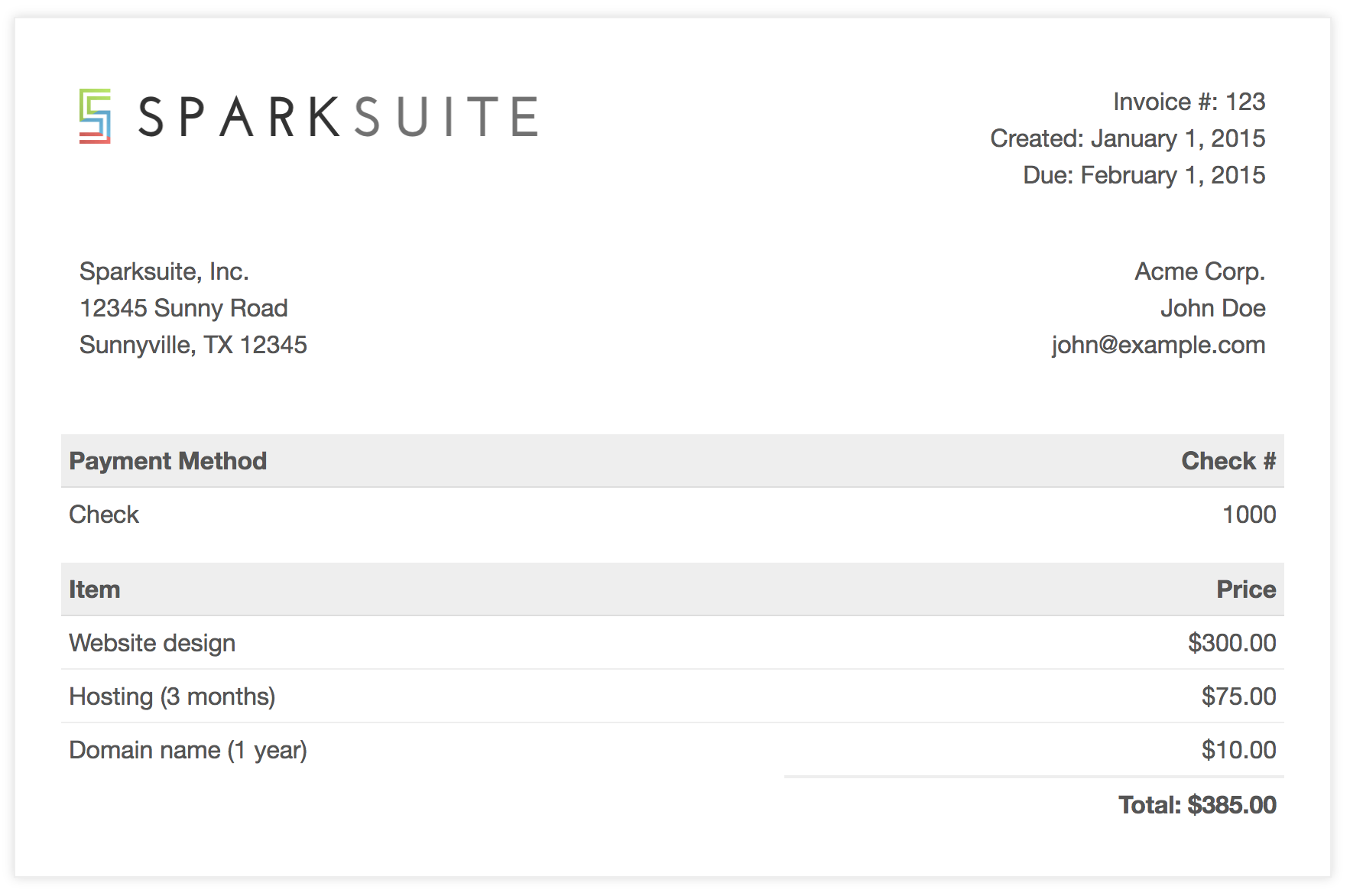The height and width of the screenshot is (896, 1350).
Task: Click the Created: January 1, 2015 date
Action: coord(1128,138)
